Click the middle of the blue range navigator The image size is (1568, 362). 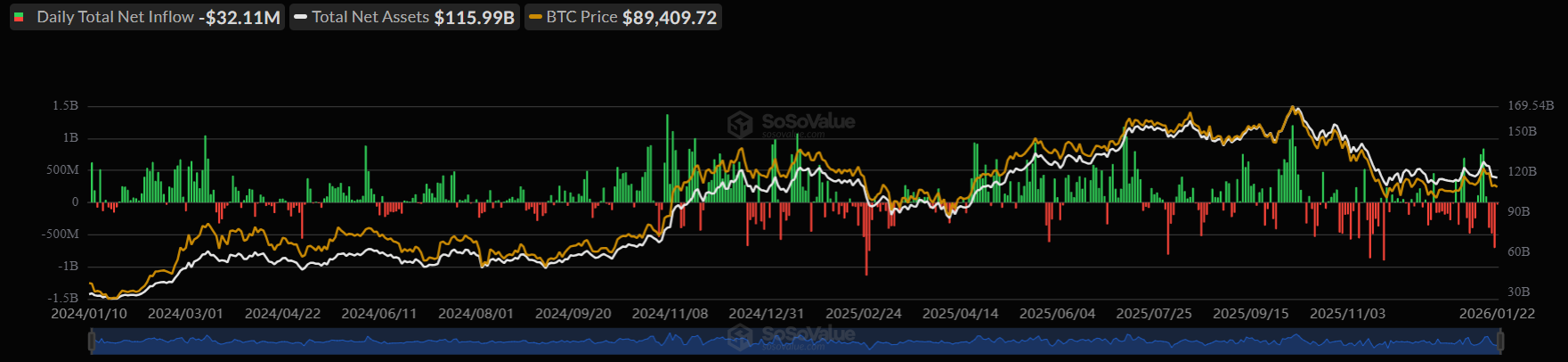coord(795,341)
